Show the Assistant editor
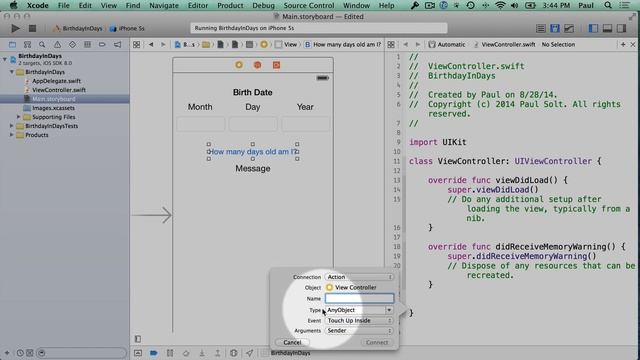 click(555, 28)
